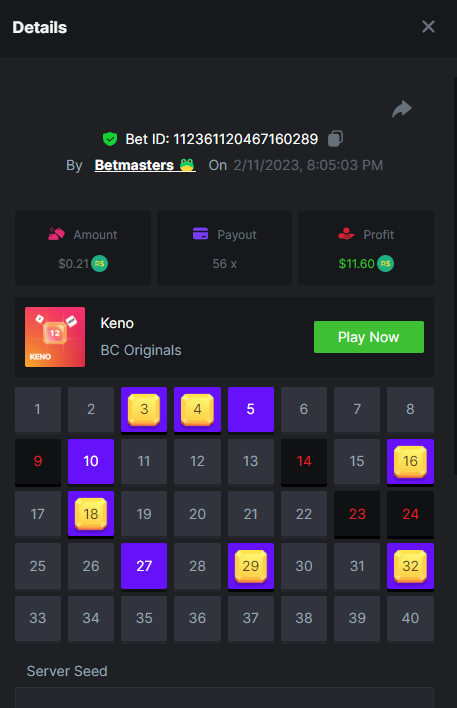457x708 pixels.
Task: Copy the Bet ID with clipboard icon
Action: (335, 139)
